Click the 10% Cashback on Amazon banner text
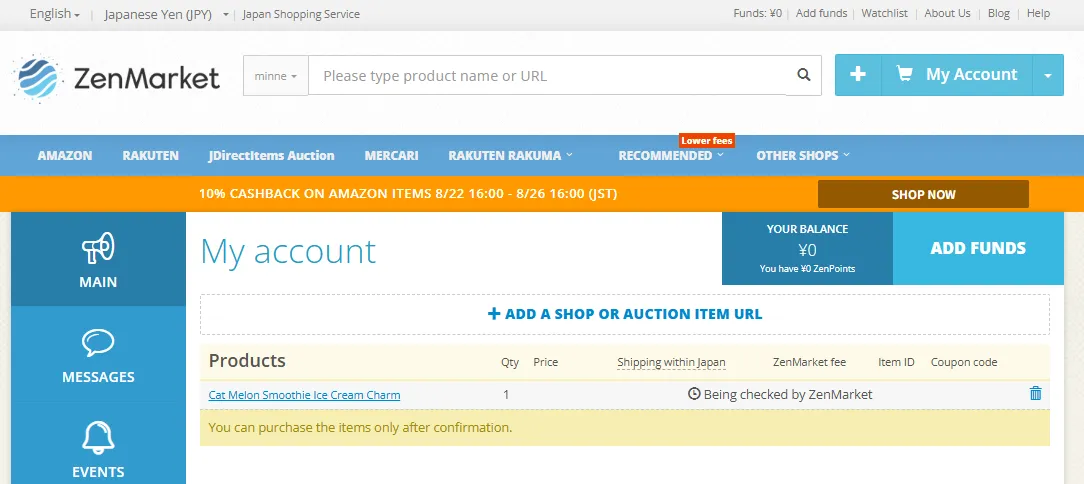The height and width of the screenshot is (484, 1084). point(408,194)
